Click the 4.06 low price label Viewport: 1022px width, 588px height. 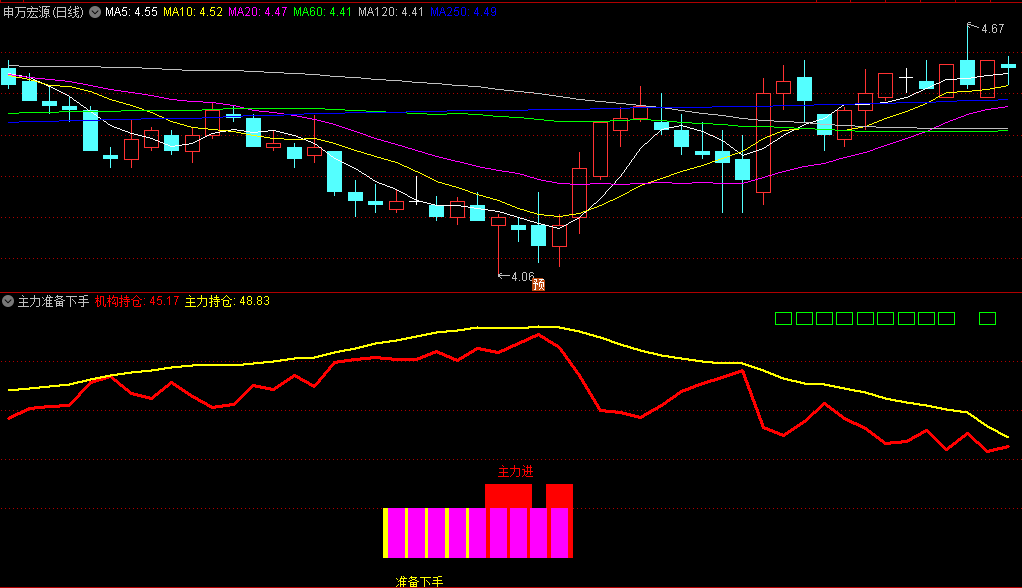click(x=523, y=276)
